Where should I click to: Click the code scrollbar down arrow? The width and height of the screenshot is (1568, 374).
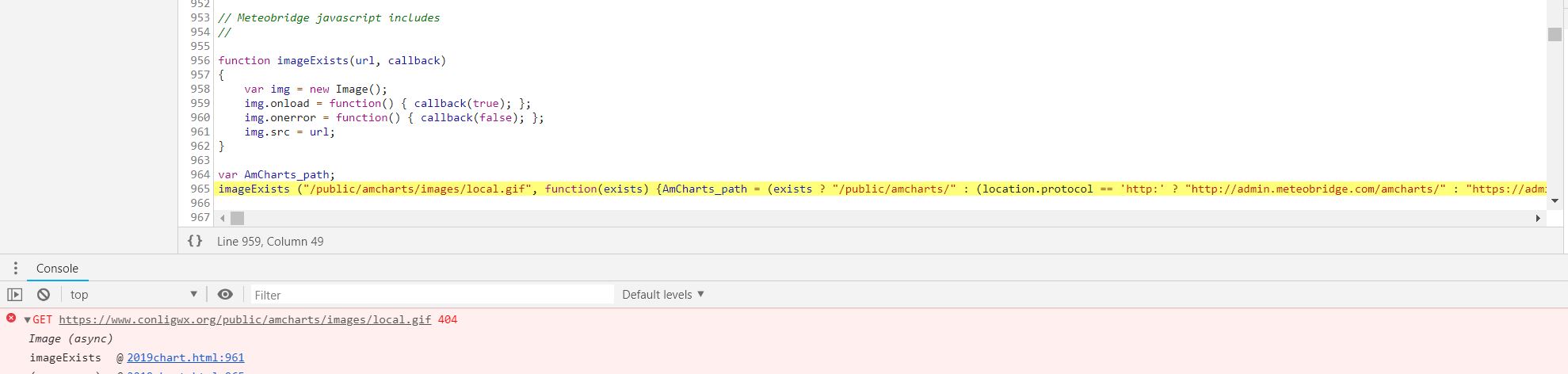coord(1555,201)
